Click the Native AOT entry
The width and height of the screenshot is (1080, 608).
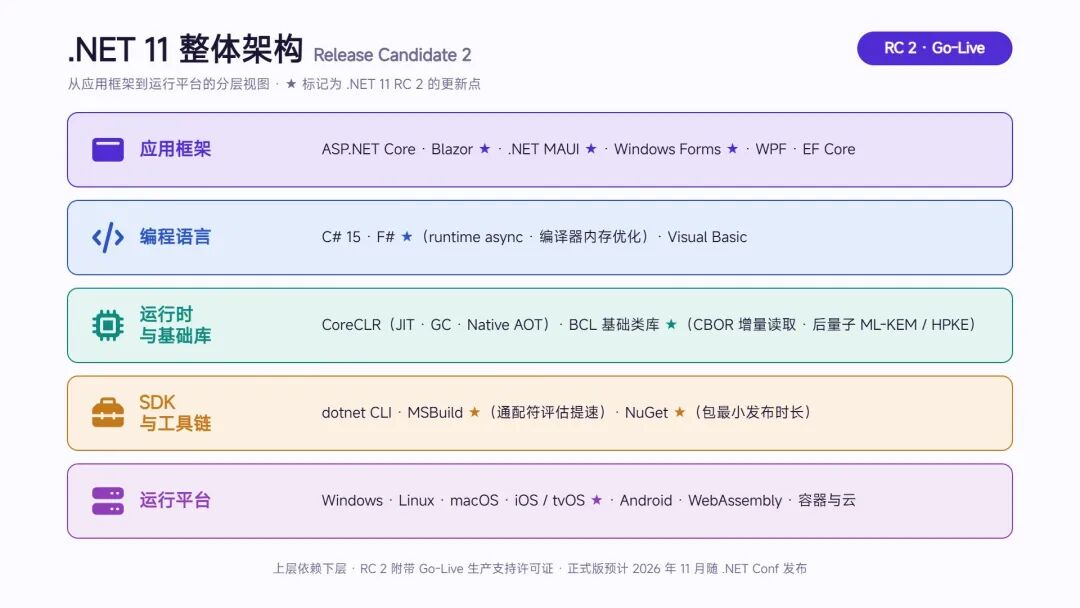click(504, 324)
